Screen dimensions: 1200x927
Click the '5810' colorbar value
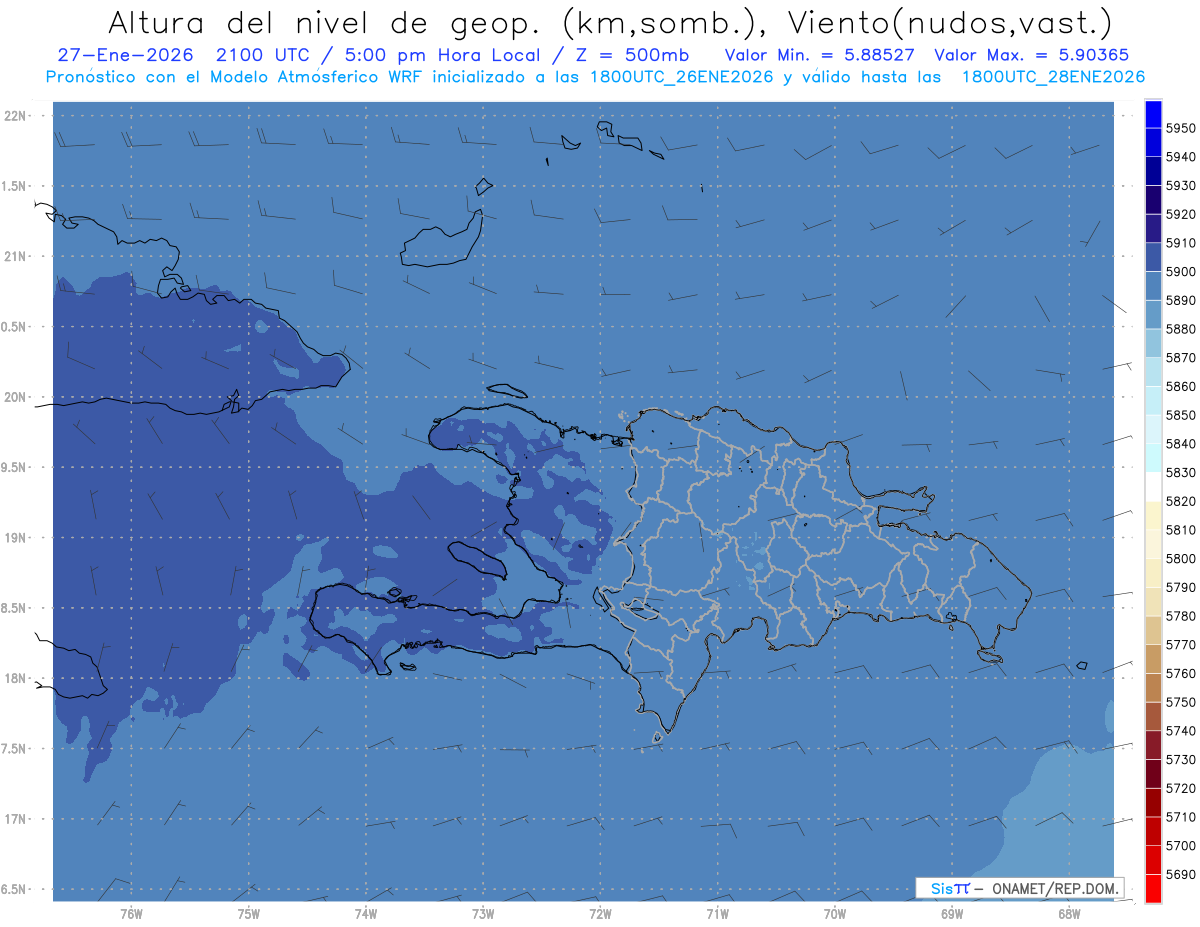(1181, 530)
